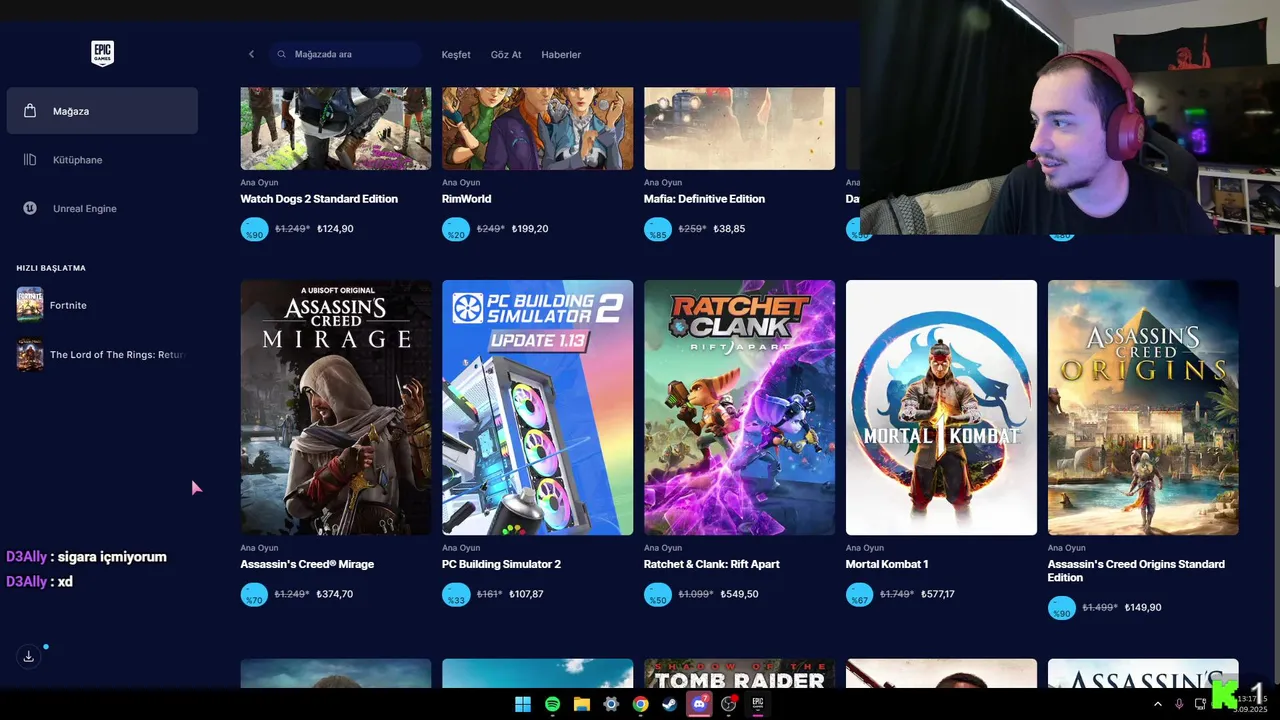Open the downloads icon at sidebar bottom
Image resolution: width=1280 pixels, height=720 pixels.
(29, 656)
